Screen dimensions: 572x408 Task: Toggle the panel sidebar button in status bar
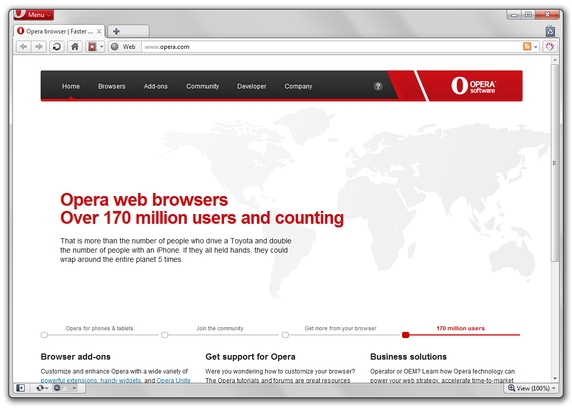(20, 388)
